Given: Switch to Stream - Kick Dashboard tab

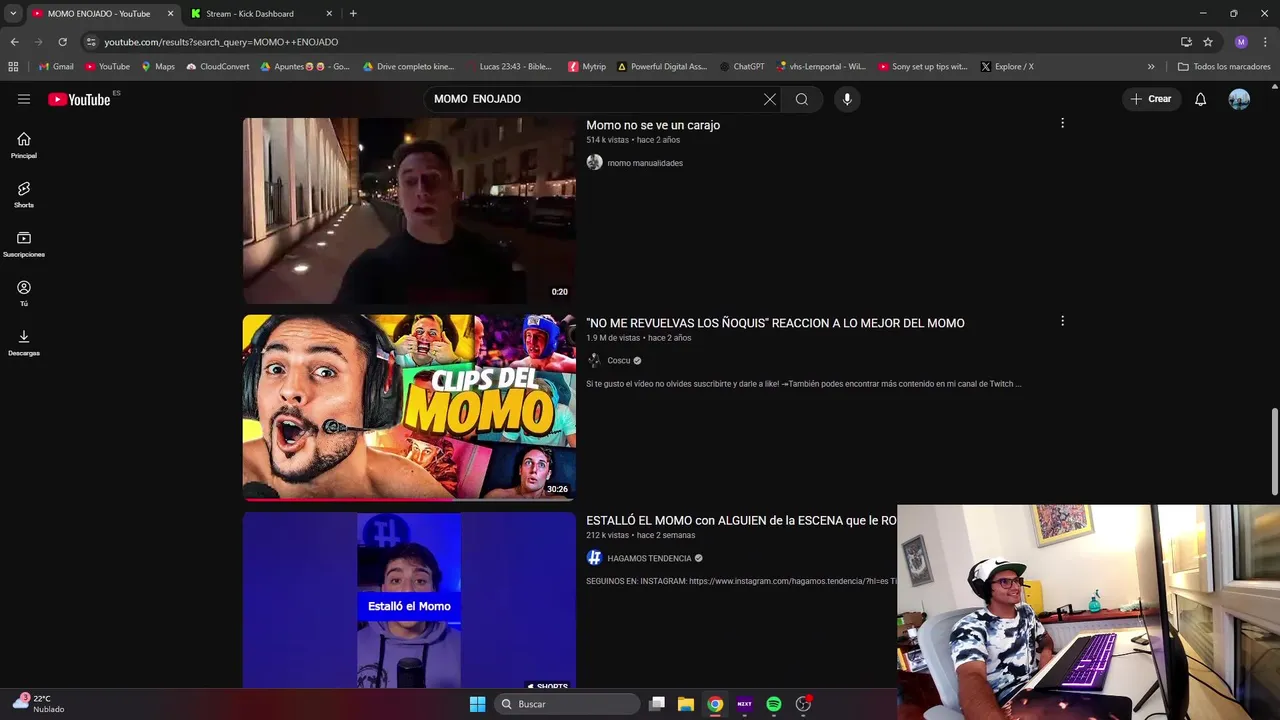Looking at the screenshot, I should pos(250,14).
